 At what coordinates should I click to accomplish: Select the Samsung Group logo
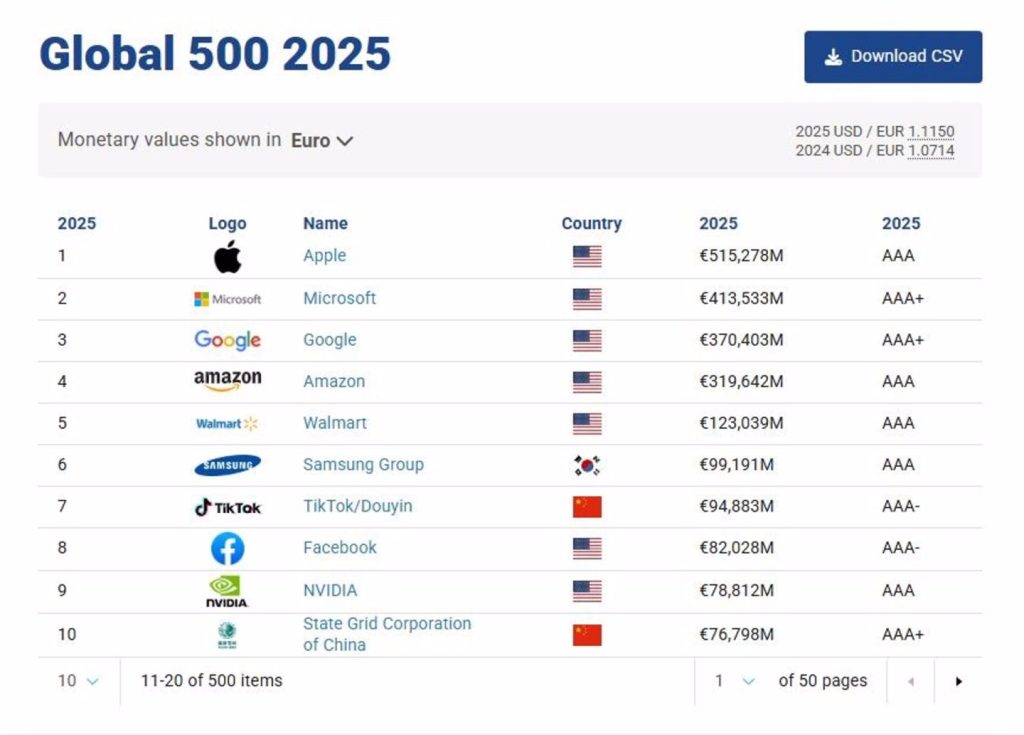click(227, 464)
